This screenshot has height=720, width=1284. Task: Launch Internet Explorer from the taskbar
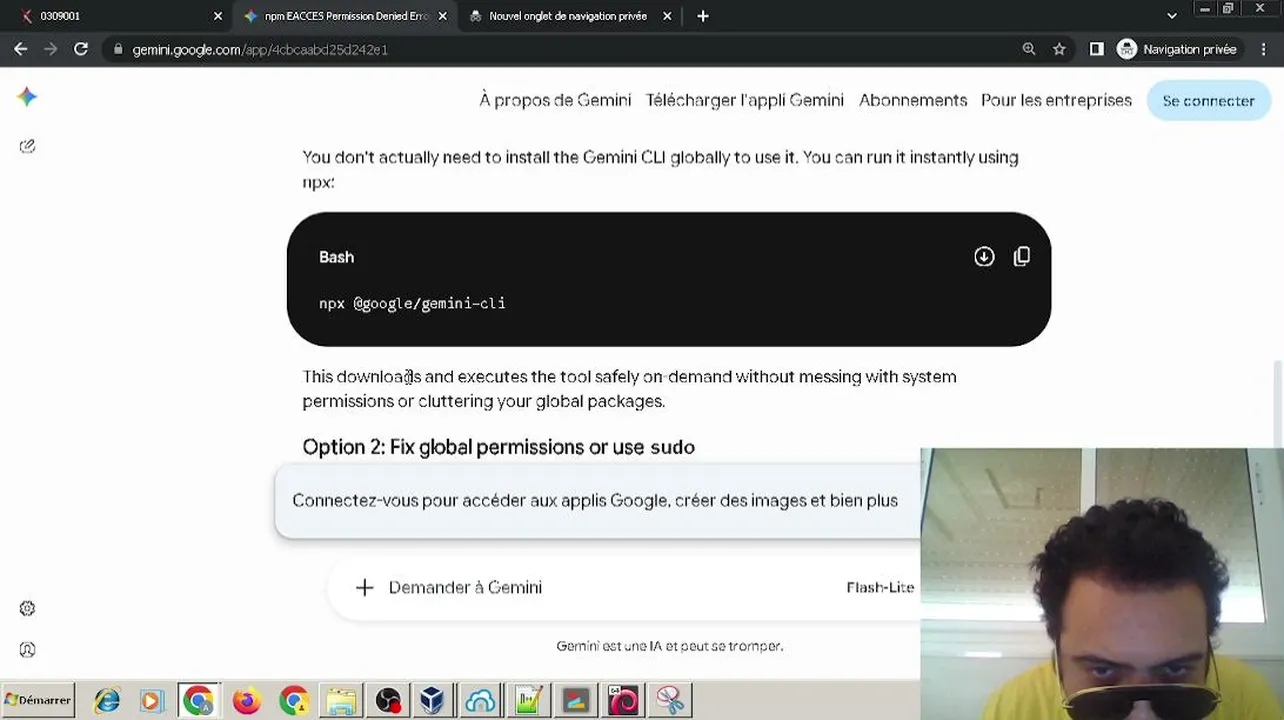click(x=107, y=700)
